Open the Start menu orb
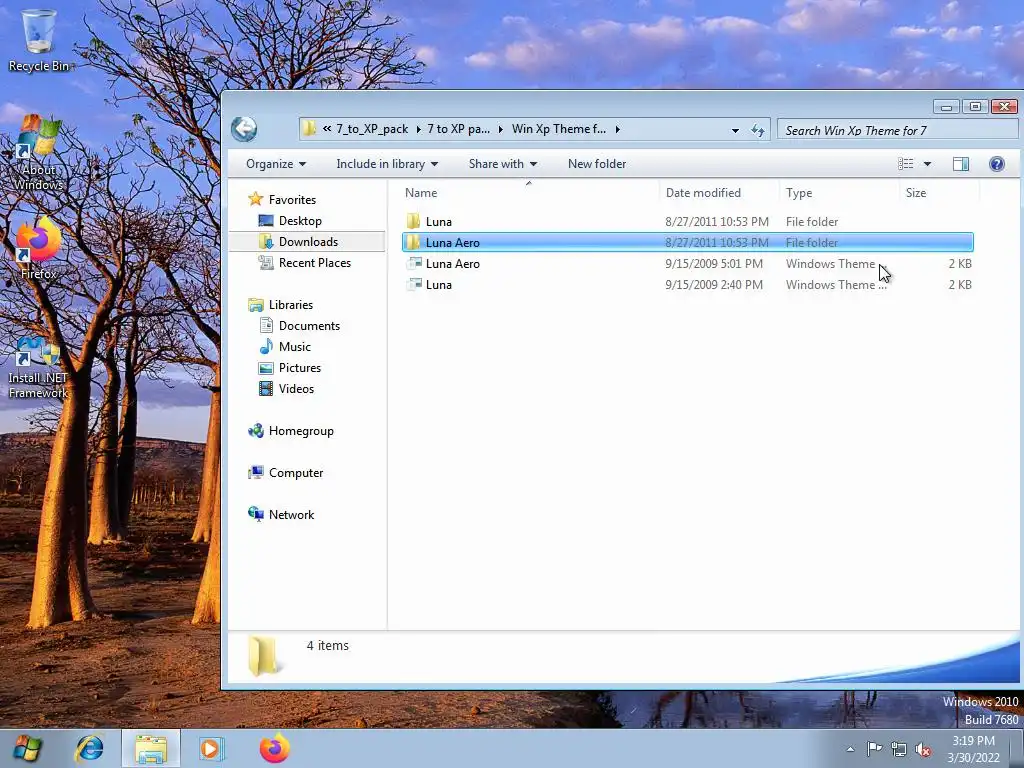 coord(27,748)
